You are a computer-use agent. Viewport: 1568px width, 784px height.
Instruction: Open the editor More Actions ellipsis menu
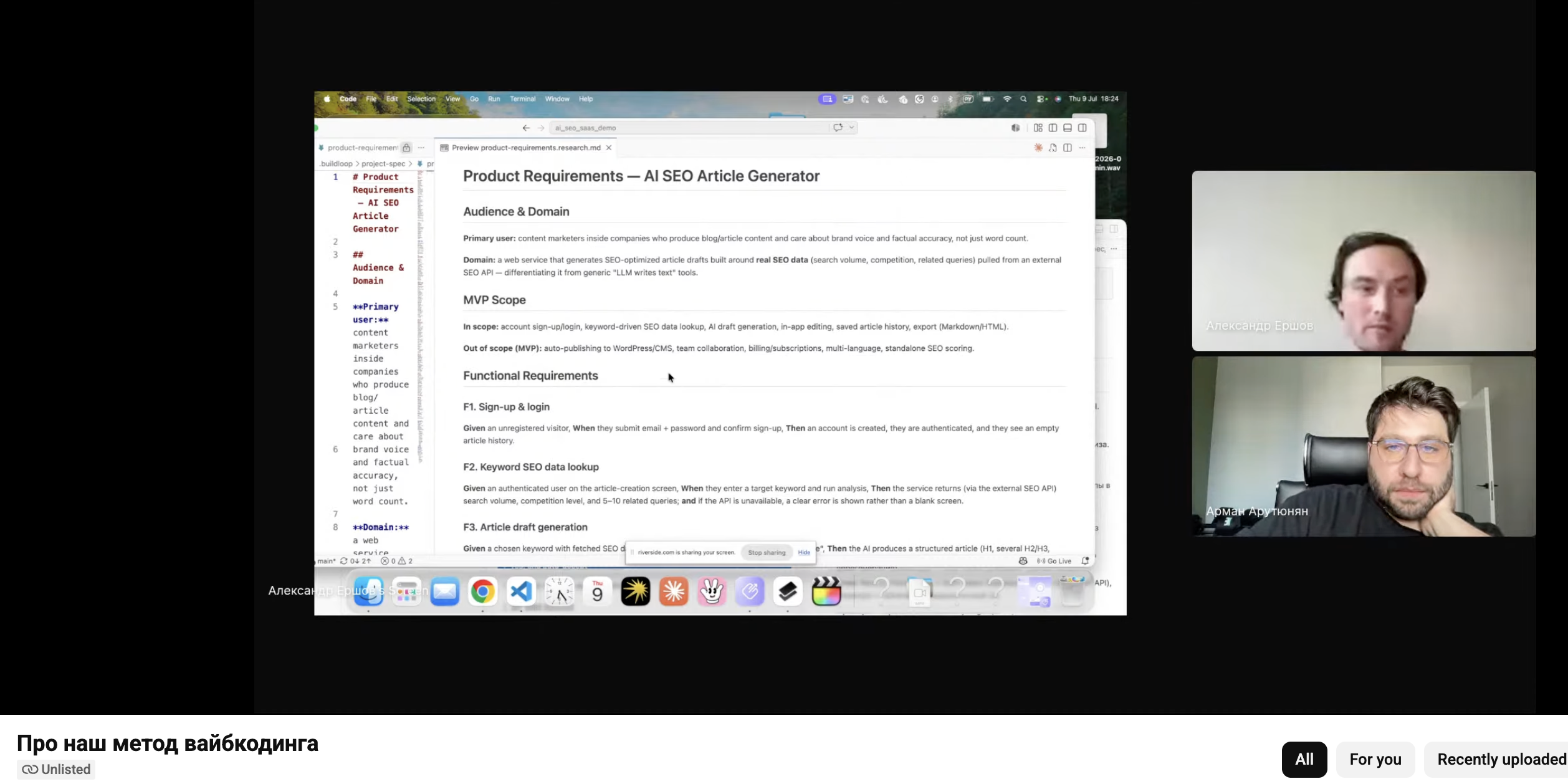pyautogui.click(x=1083, y=148)
